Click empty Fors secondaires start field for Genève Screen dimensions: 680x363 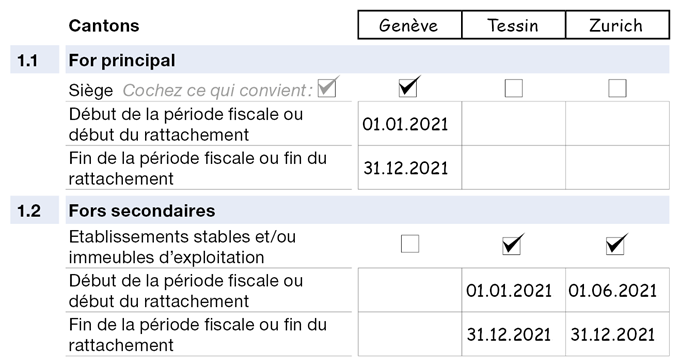tap(410, 290)
